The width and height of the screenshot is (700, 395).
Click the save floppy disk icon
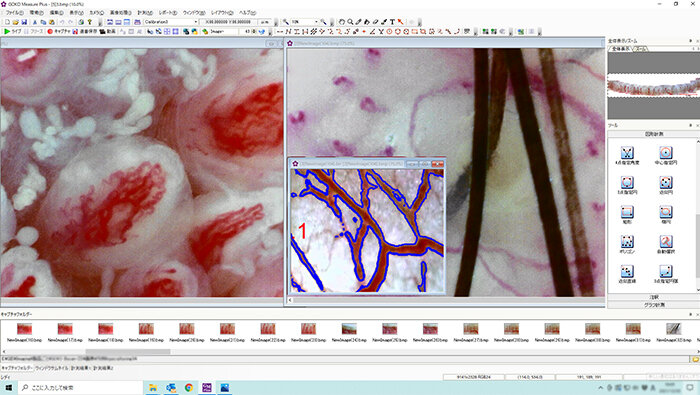(24, 22)
